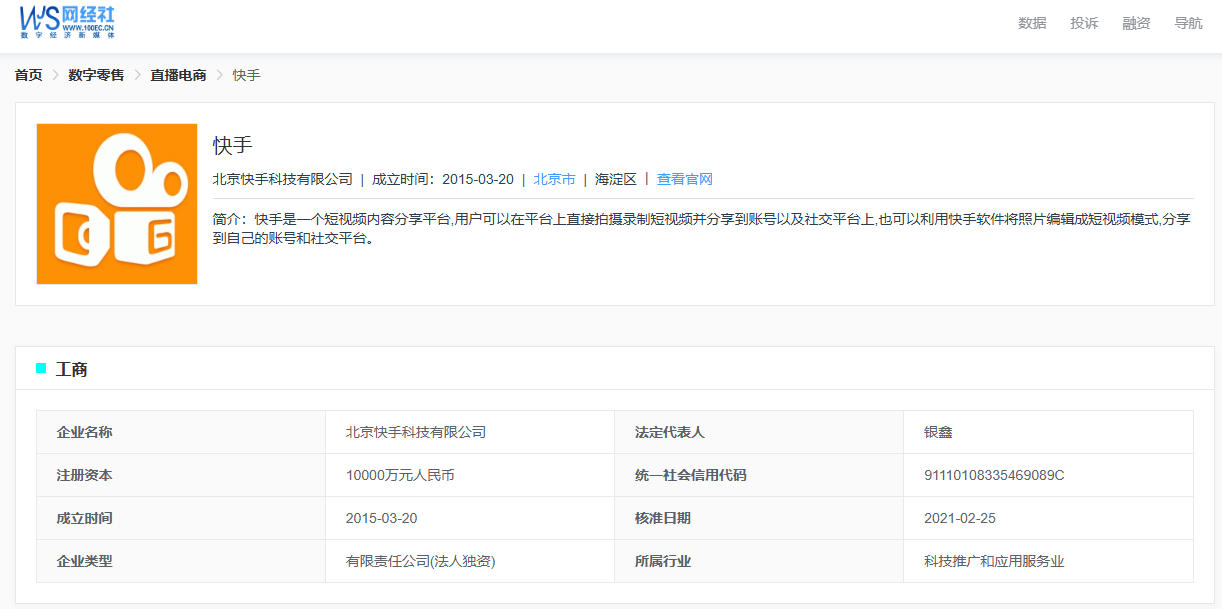This screenshot has height=609, width=1222.
Task: Click the 网经社 logo in header
Action: (68, 21)
